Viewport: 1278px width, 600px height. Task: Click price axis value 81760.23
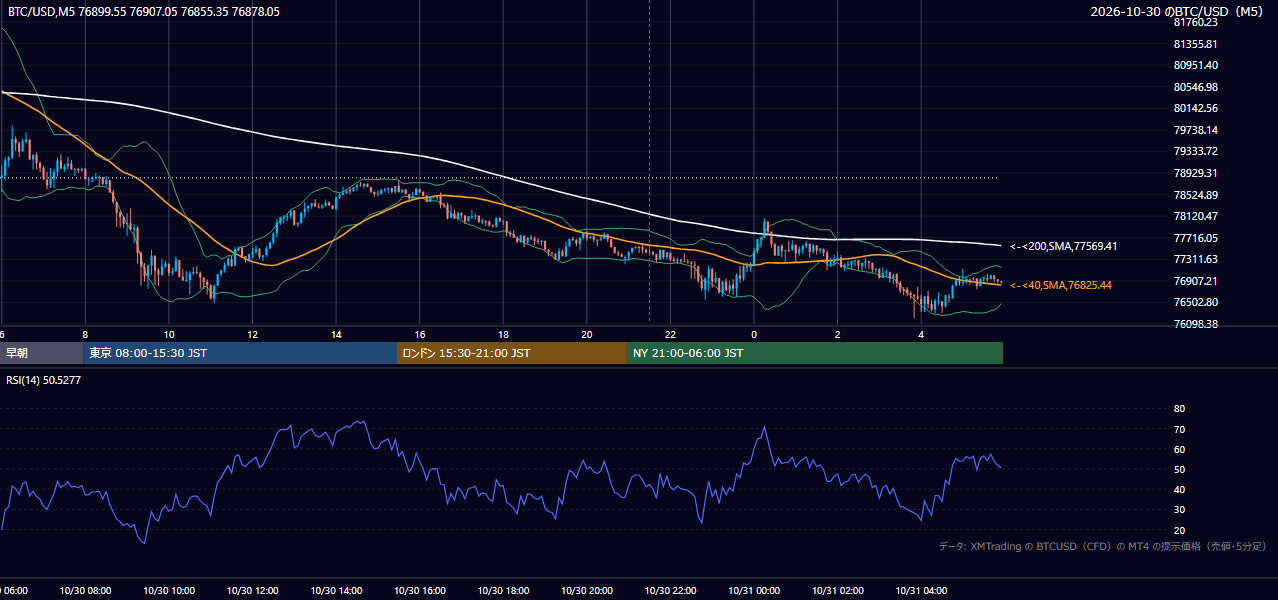1195,22
